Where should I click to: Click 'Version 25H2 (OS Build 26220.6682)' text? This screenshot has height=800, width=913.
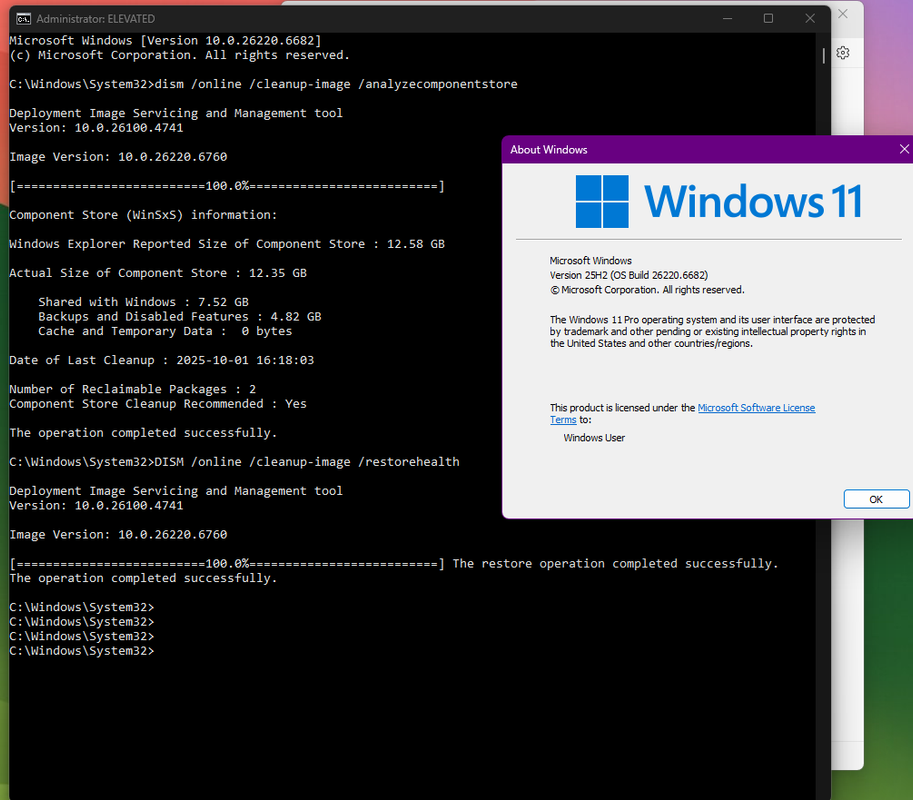coord(629,275)
